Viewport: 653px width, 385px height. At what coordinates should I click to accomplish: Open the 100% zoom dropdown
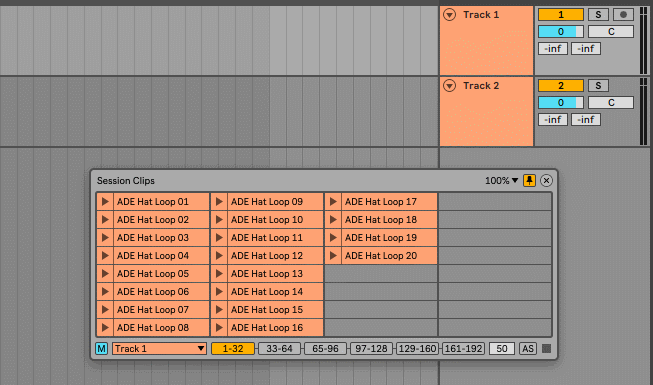point(501,180)
